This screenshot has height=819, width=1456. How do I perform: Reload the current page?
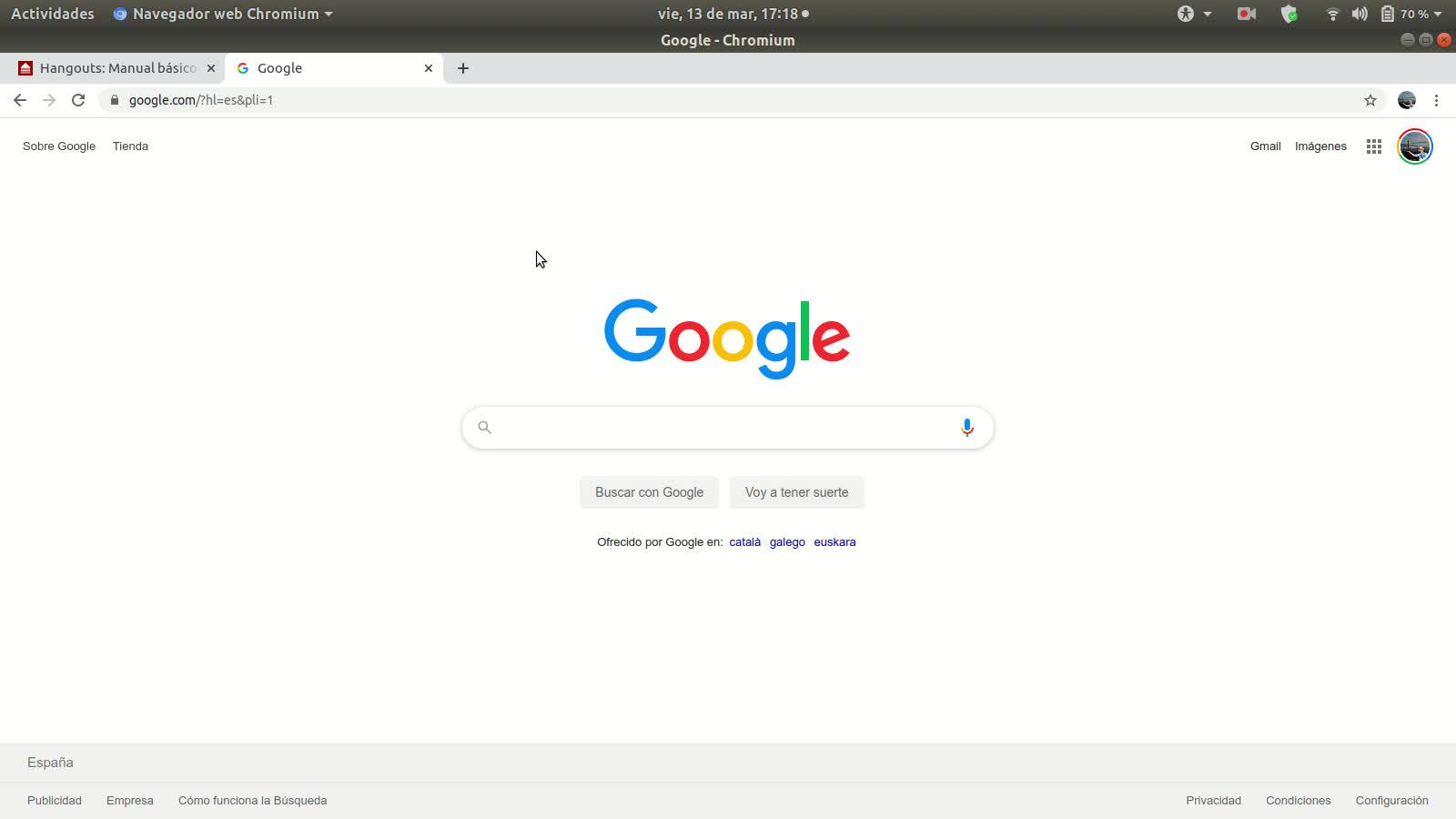(78, 100)
